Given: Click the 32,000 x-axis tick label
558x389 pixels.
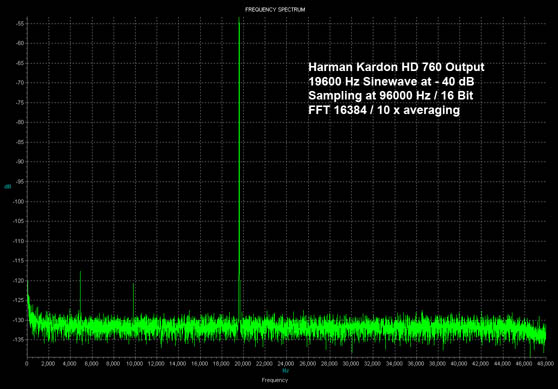Looking at the screenshot, I should point(372,364).
